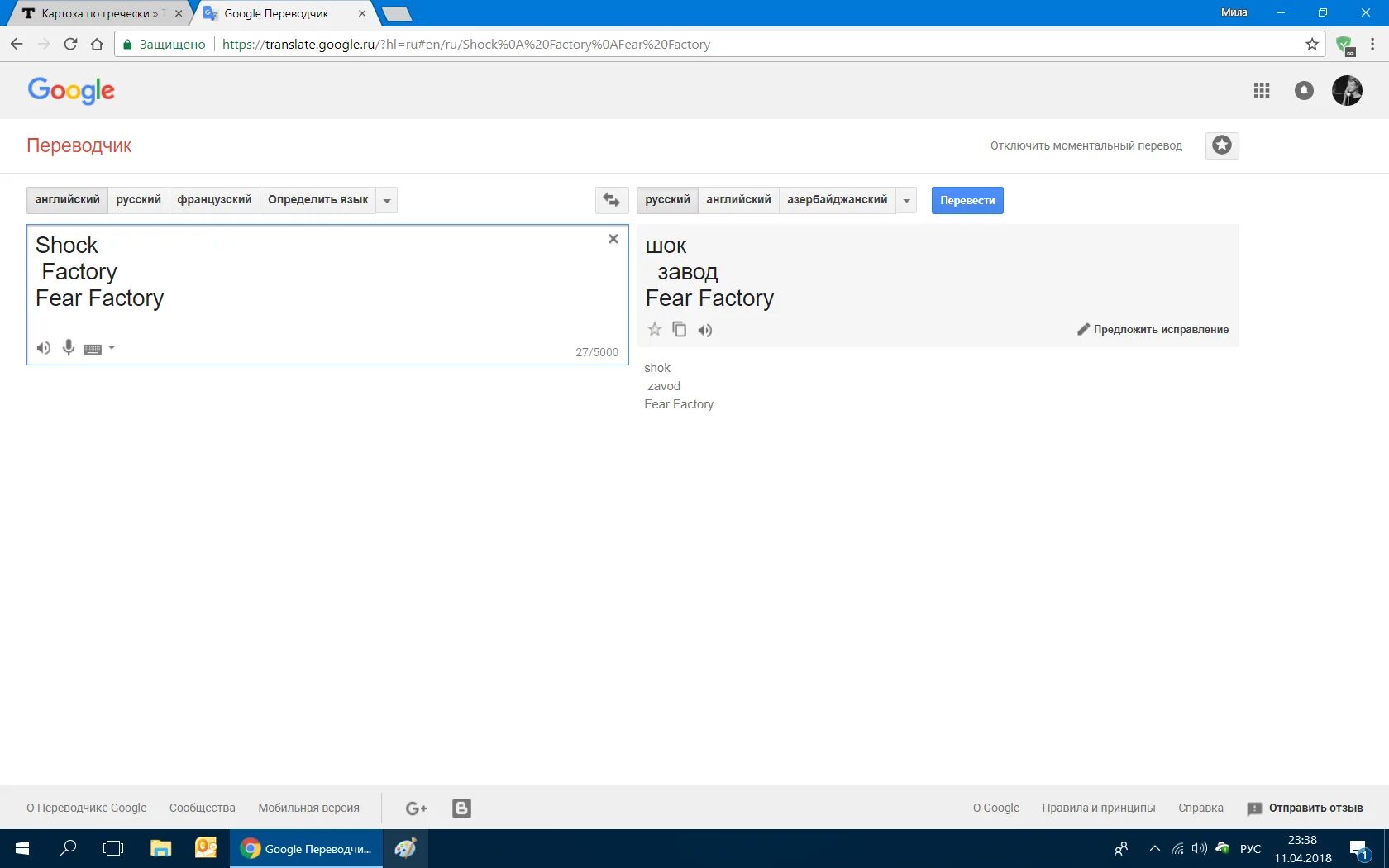Go to the Google logo home
This screenshot has width=1389, height=868.
pyautogui.click(x=71, y=90)
